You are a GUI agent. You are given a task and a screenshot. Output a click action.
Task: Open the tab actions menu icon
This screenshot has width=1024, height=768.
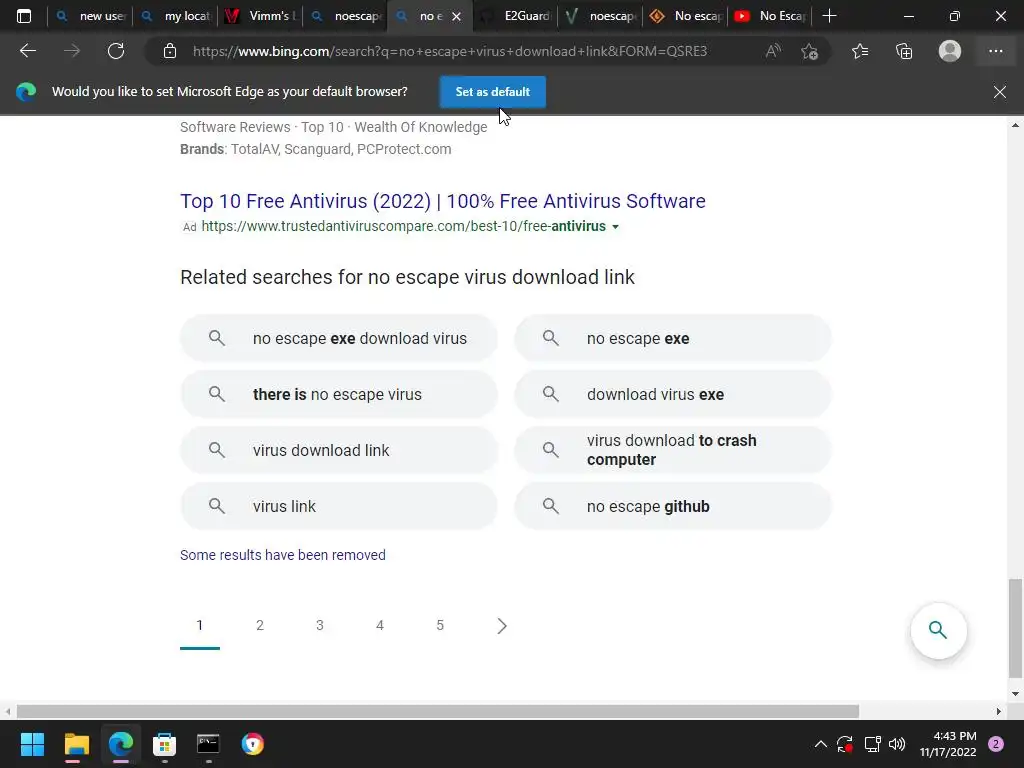(x=24, y=16)
